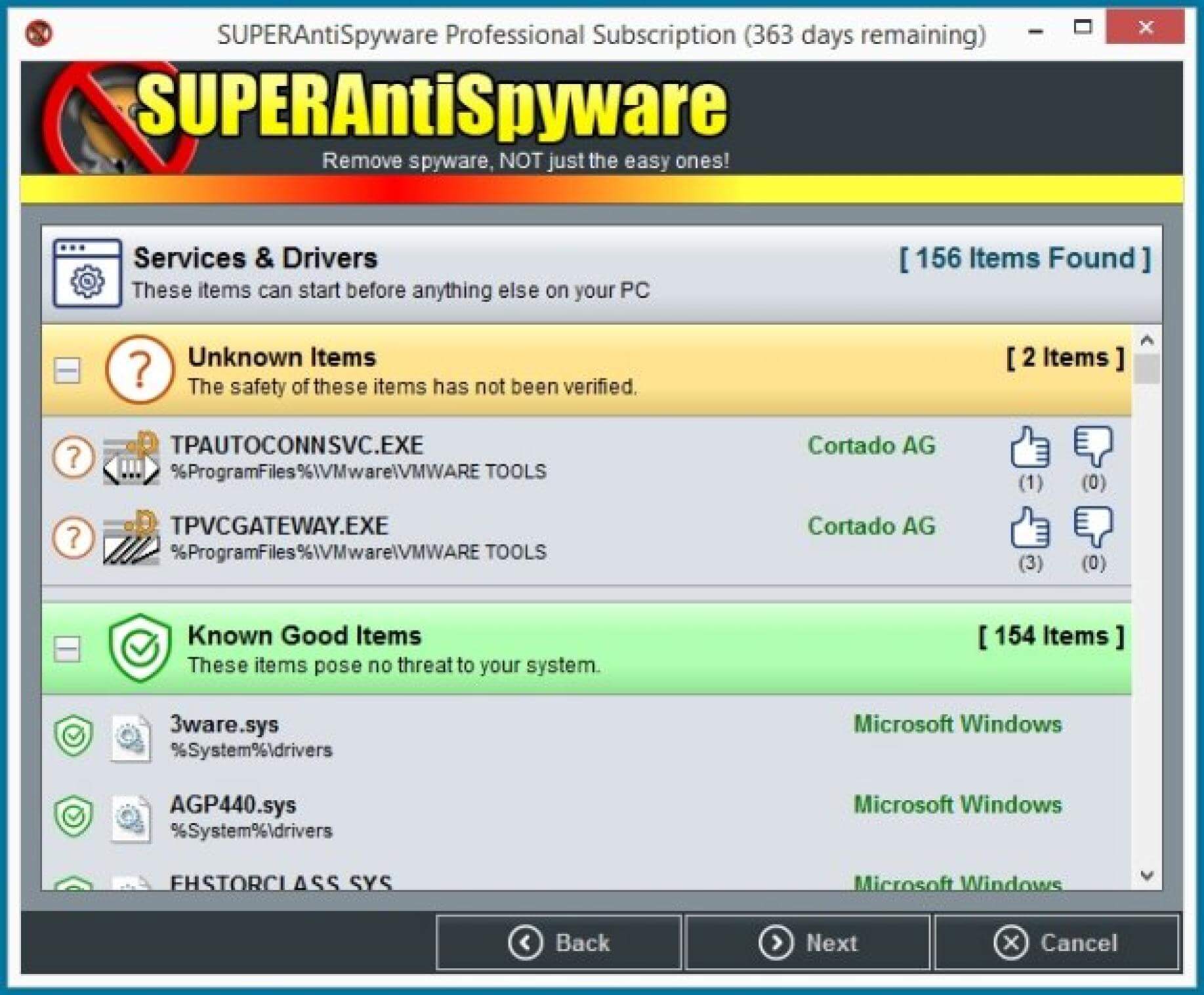Select the TPVCGATEWAY.EXE entry name
1204x995 pixels.
point(280,526)
